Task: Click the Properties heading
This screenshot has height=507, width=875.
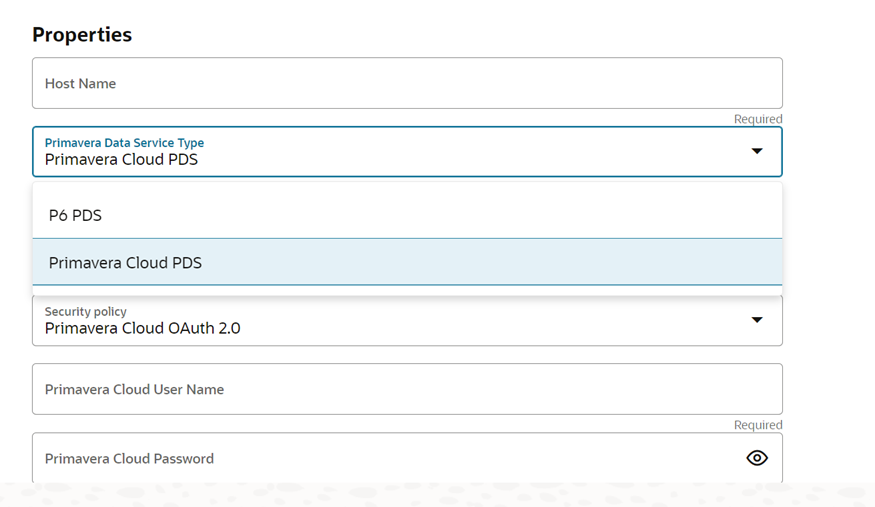Action: [82, 35]
